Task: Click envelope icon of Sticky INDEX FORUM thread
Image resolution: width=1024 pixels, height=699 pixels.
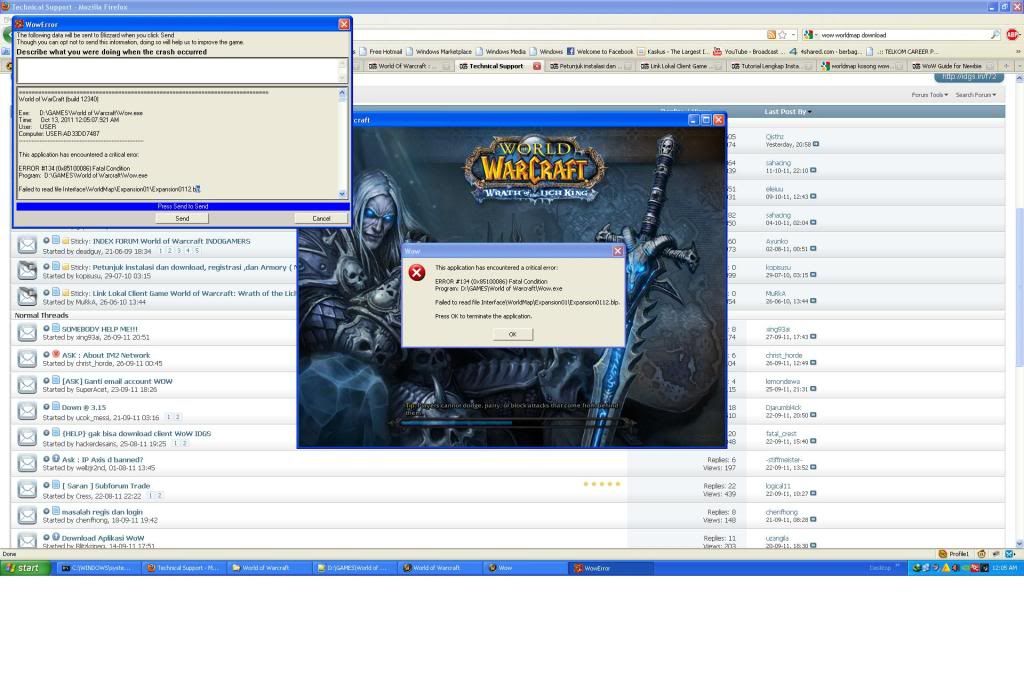Action: tap(27, 245)
